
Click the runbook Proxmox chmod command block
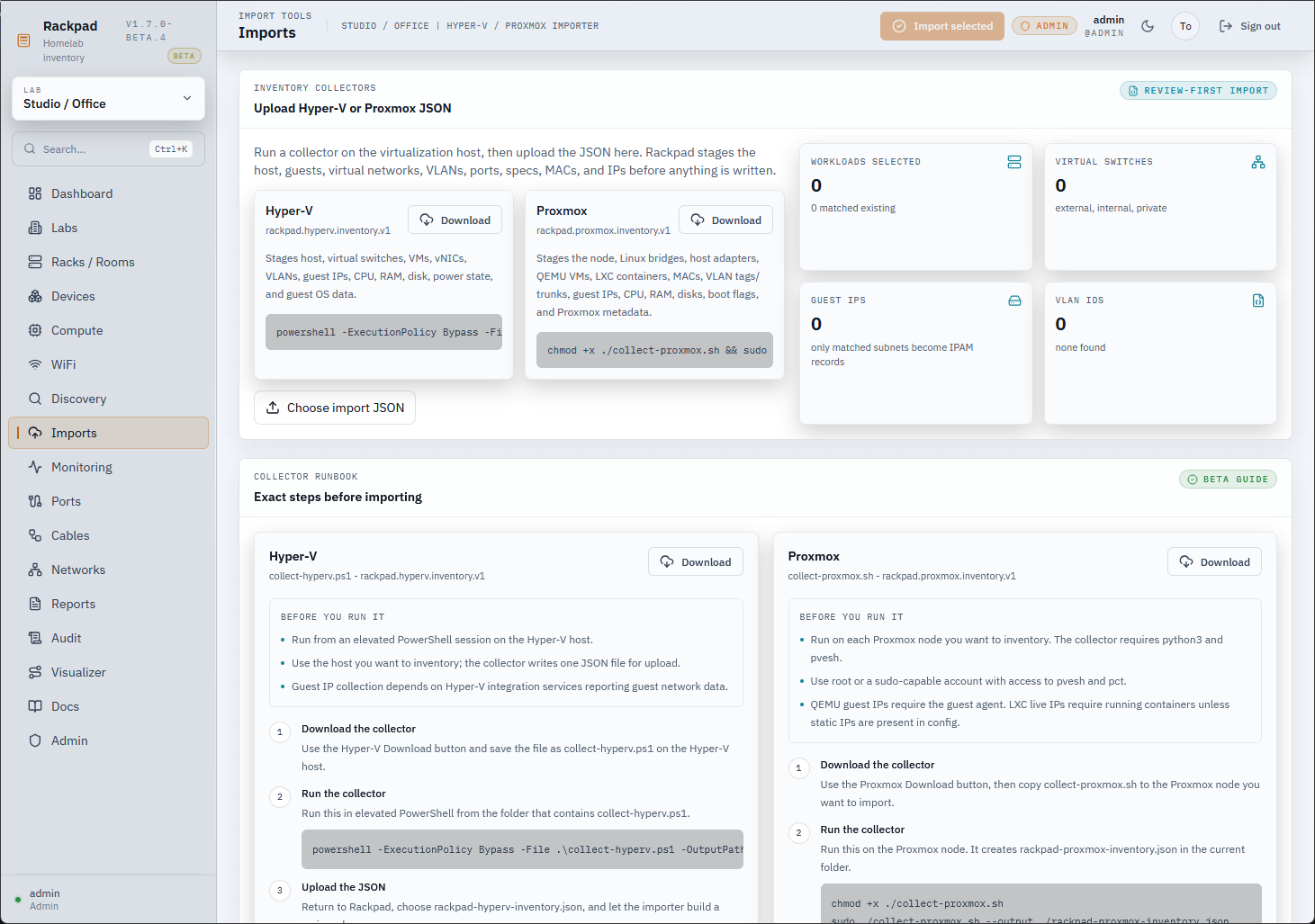(1040, 904)
